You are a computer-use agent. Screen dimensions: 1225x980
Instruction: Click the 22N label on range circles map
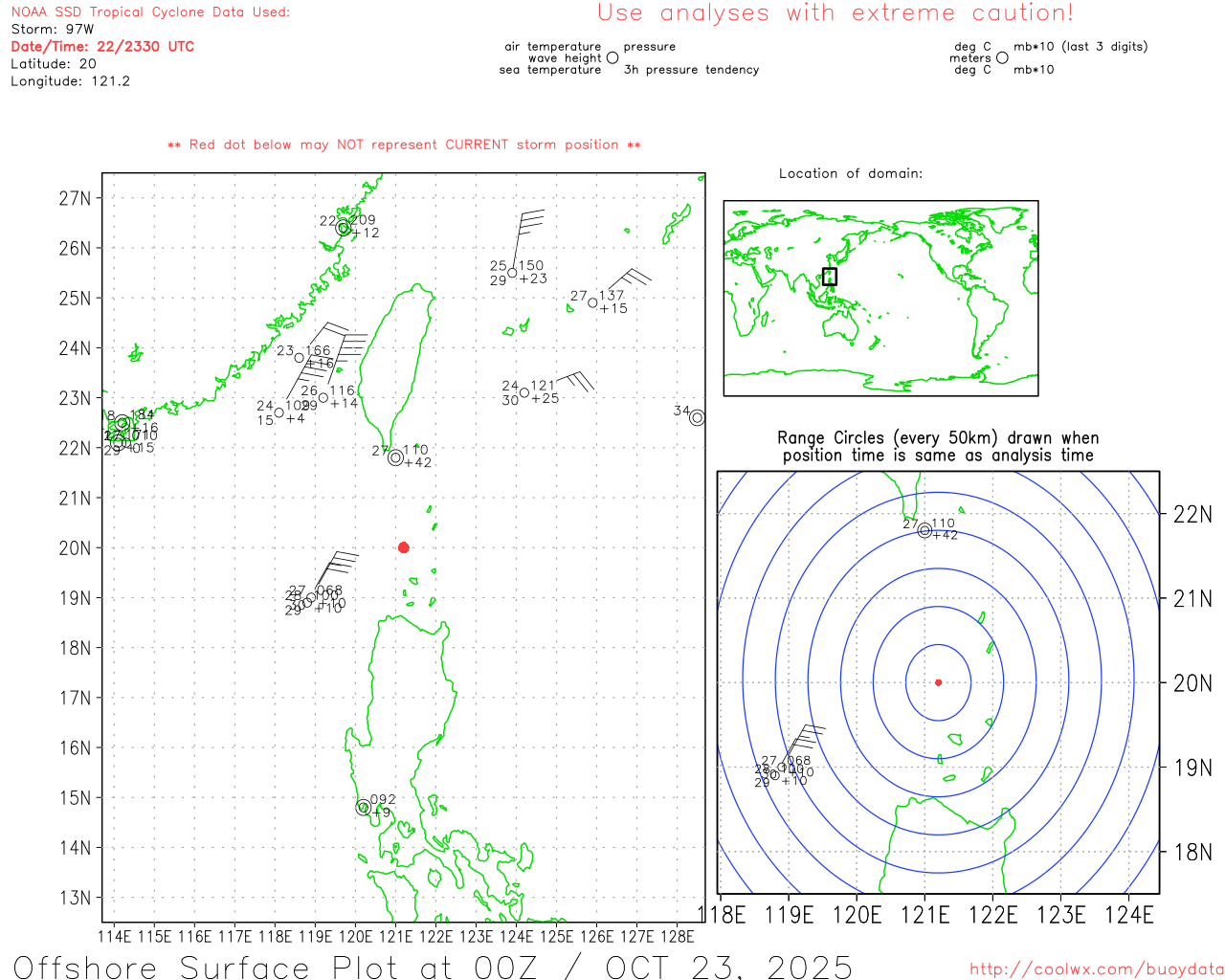tap(1192, 514)
